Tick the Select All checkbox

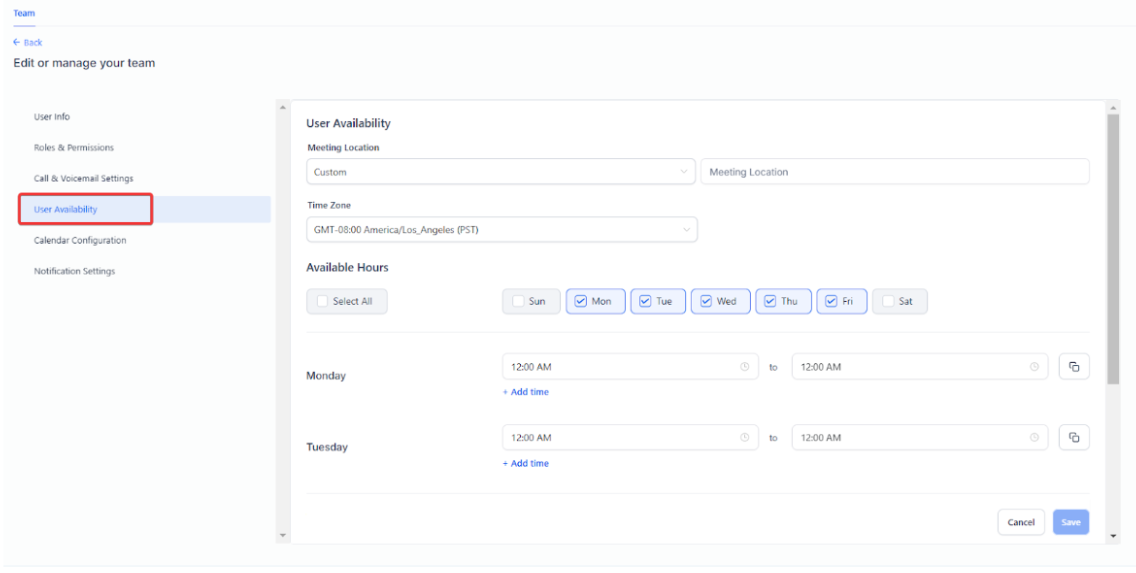(x=322, y=301)
